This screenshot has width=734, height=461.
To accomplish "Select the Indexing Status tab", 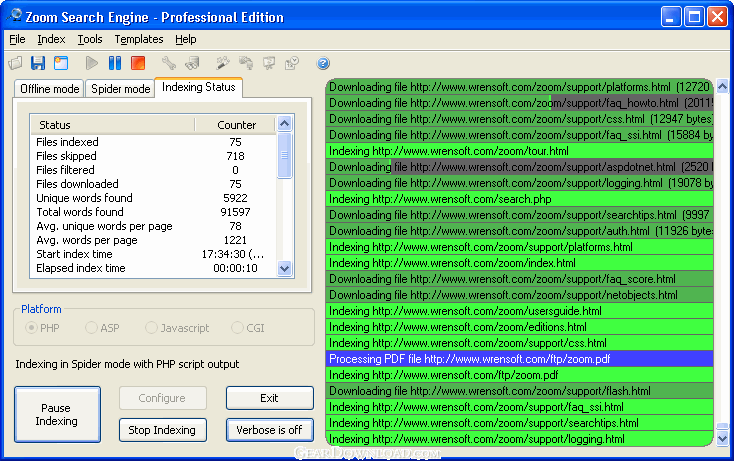I will pyautogui.click(x=198, y=87).
